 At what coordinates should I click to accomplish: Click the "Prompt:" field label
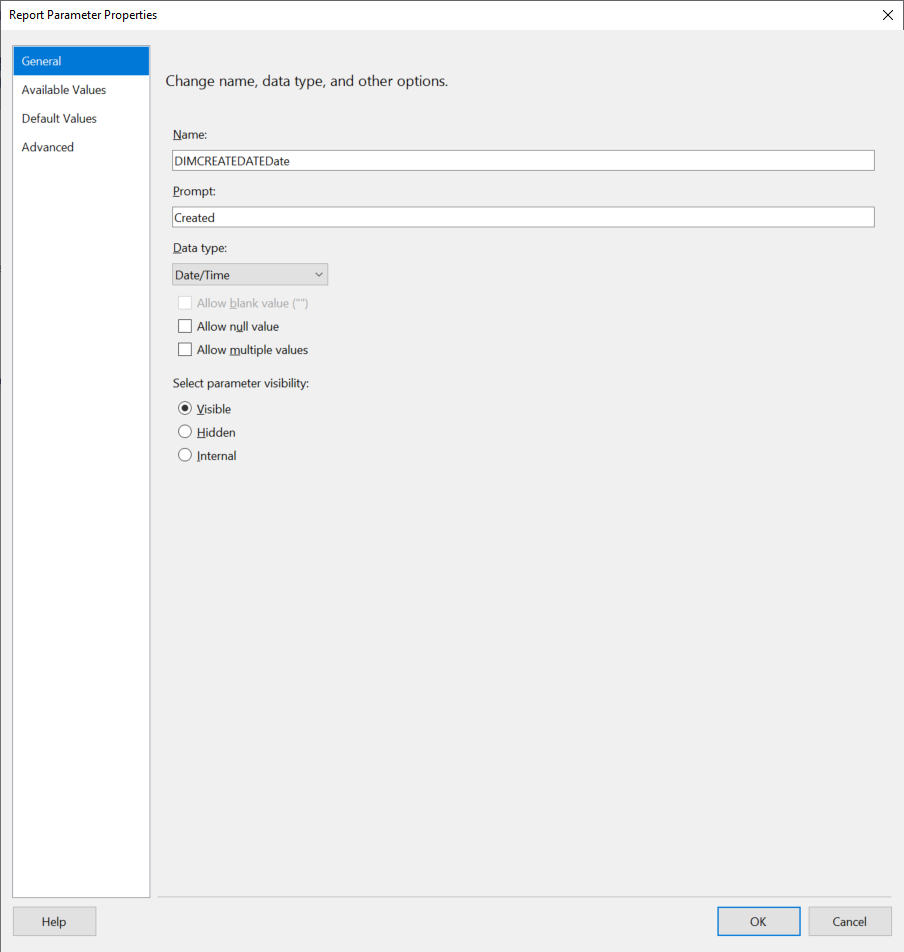(x=194, y=191)
